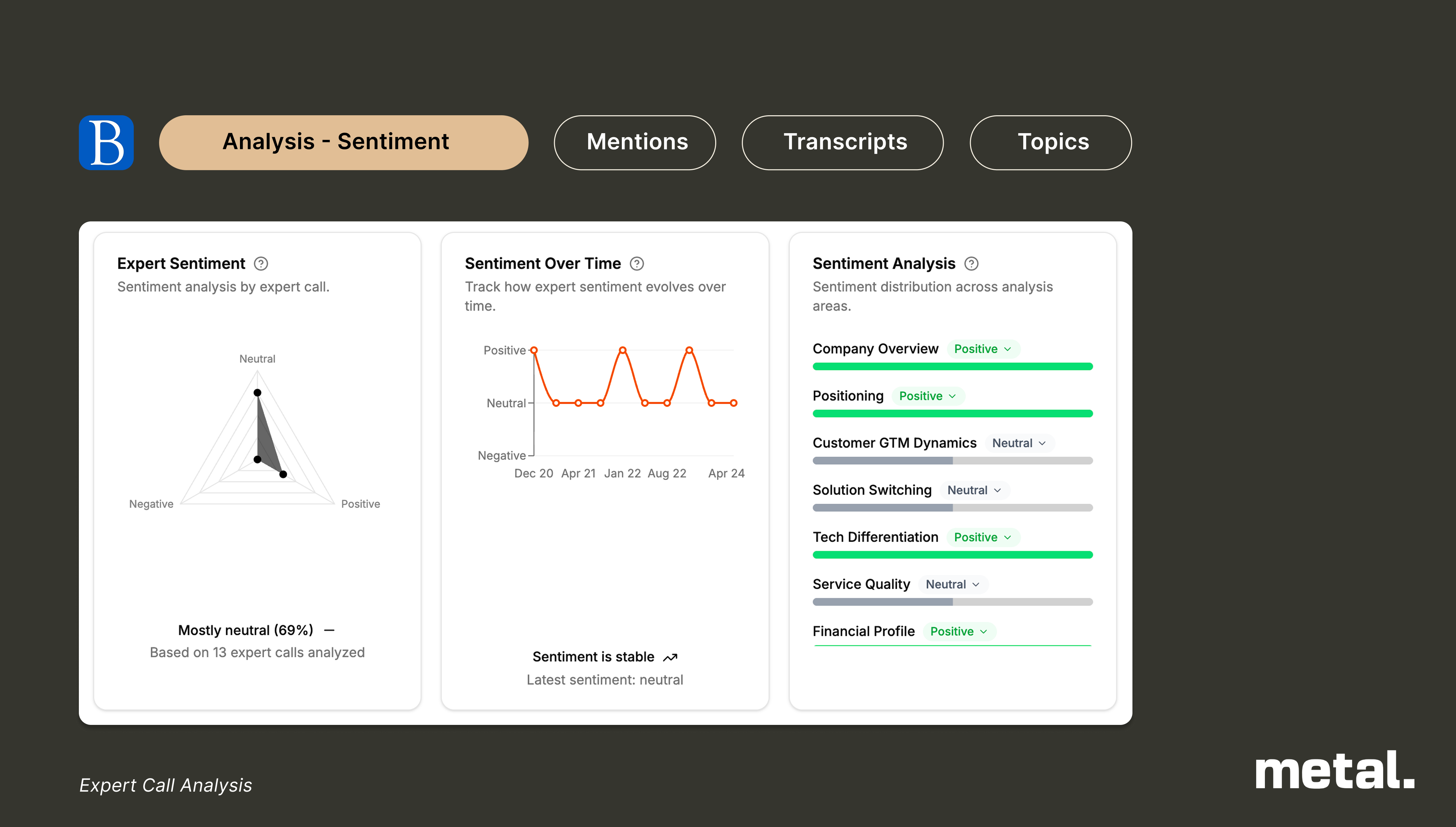This screenshot has height=827, width=1456.
Task: Click the Service Quality progress bar
Action: pyautogui.click(x=952, y=602)
